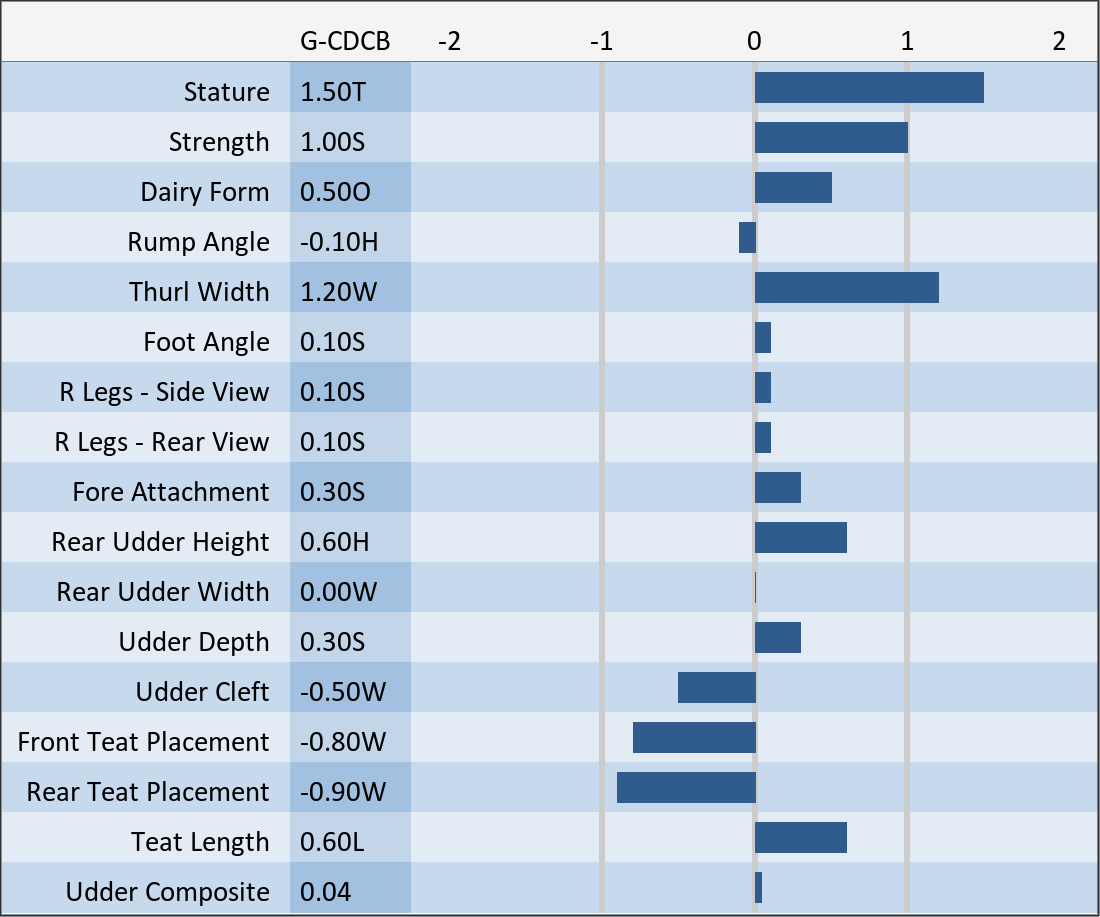Viewport: 1100px width, 917px height.
Task: Select the Rump Angle label
Action: pyautogui.click(x=199, y=242)
